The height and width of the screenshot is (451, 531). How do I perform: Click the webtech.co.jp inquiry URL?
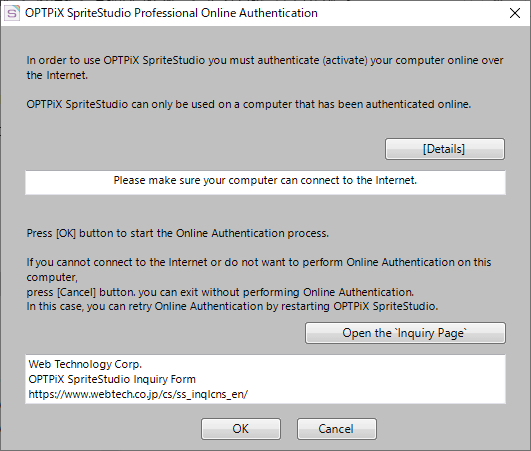tap(138, 394)
